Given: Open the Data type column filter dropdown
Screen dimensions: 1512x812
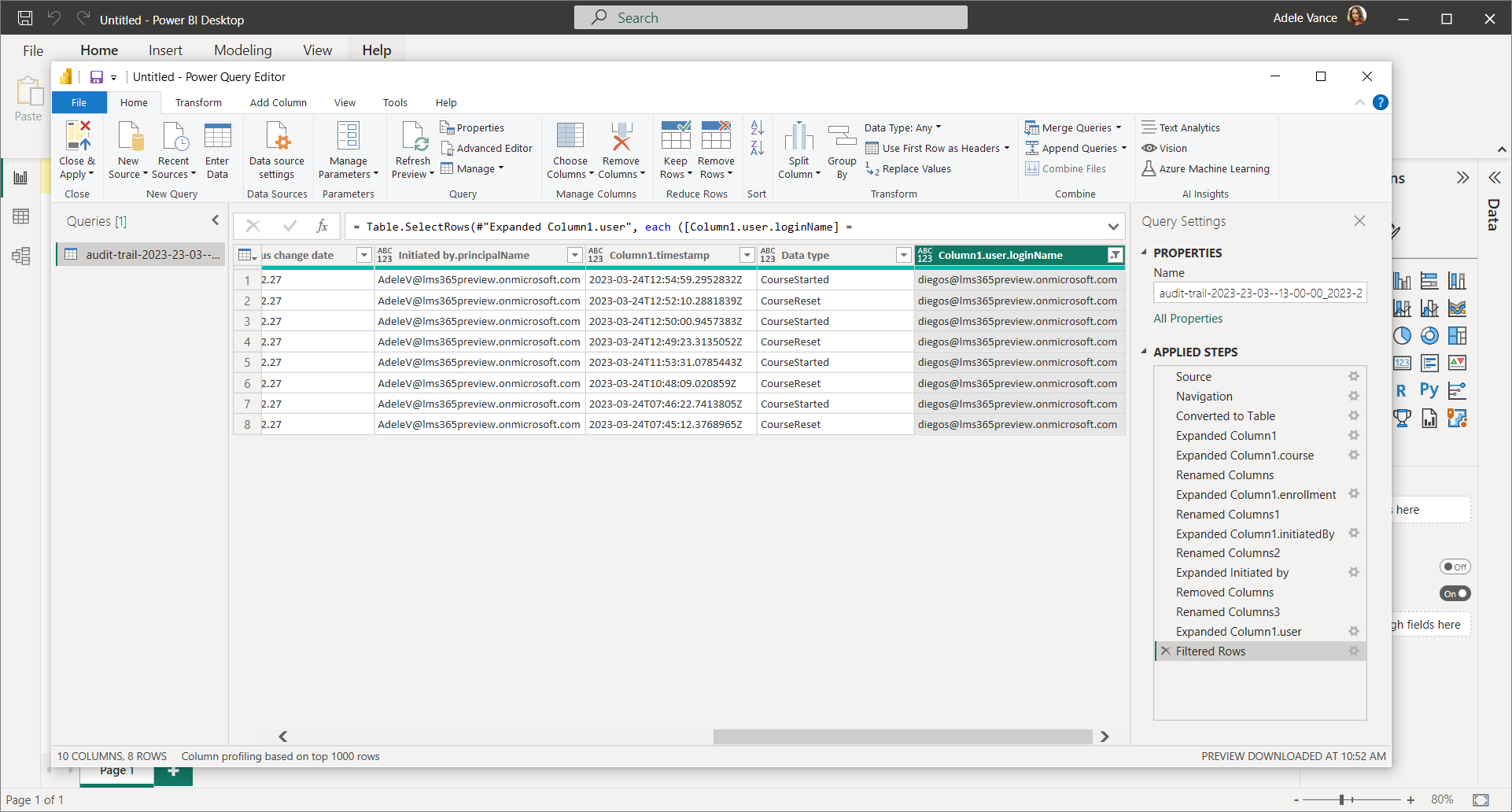Looking at the screenshot, I should click(x=903, y=255).
